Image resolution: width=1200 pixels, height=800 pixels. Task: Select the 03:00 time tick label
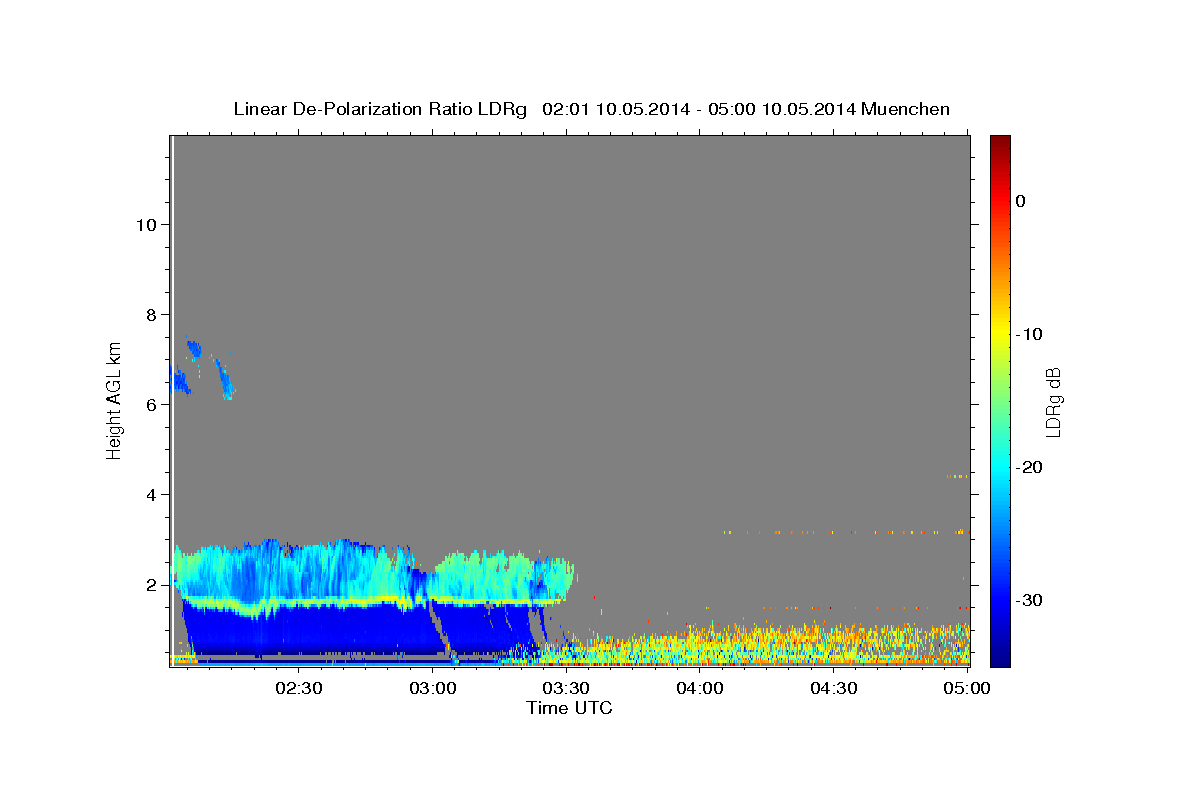point(433,689)
